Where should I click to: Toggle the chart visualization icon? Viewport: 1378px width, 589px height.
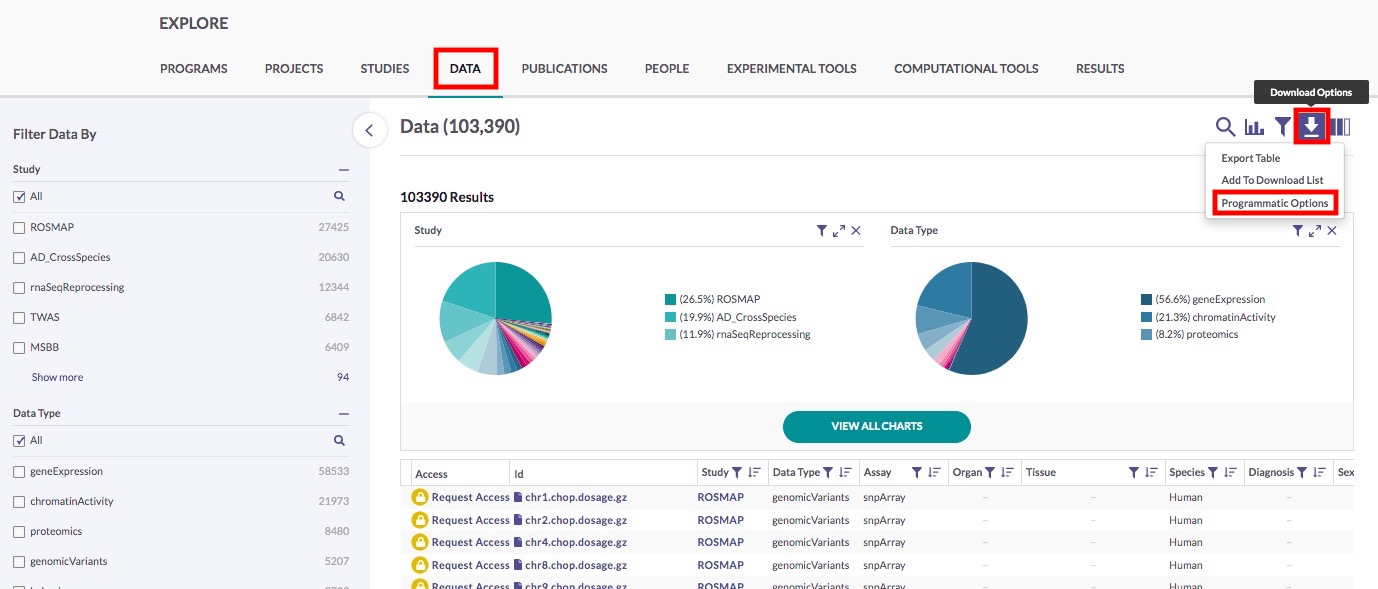(1254, 127)
